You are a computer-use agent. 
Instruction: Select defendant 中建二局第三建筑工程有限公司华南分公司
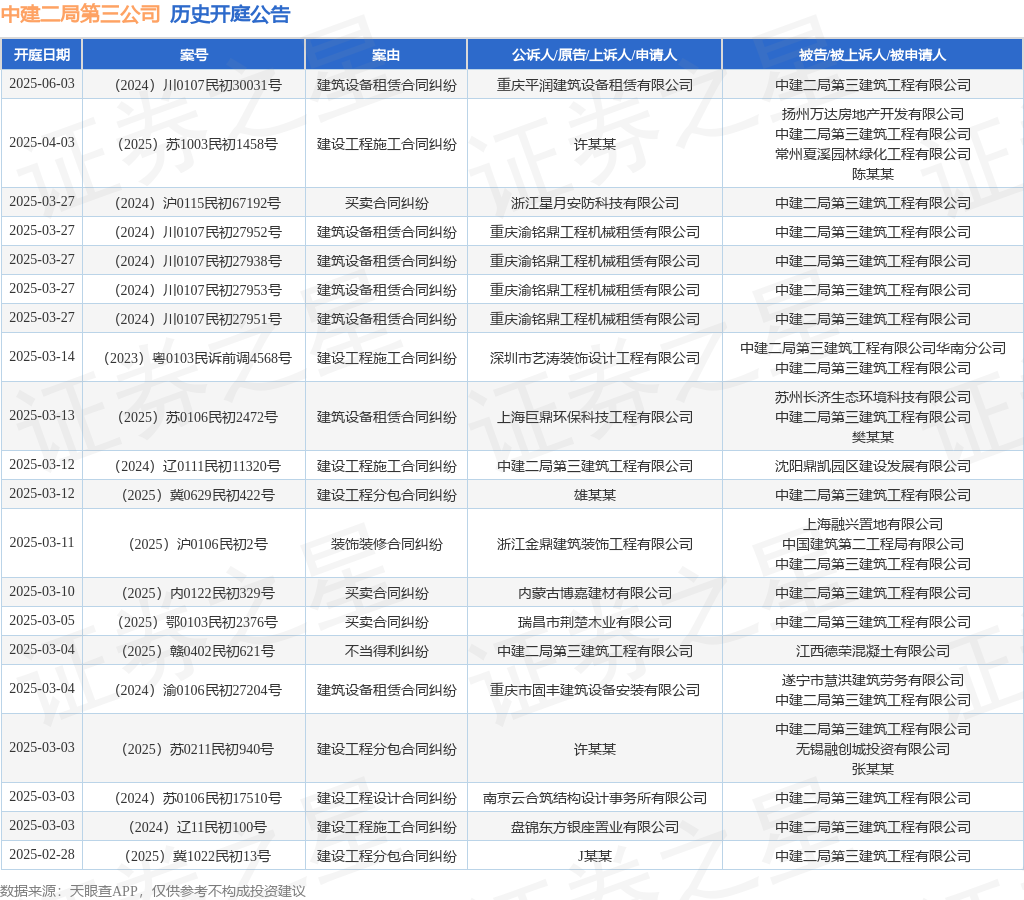pos(872,348)
